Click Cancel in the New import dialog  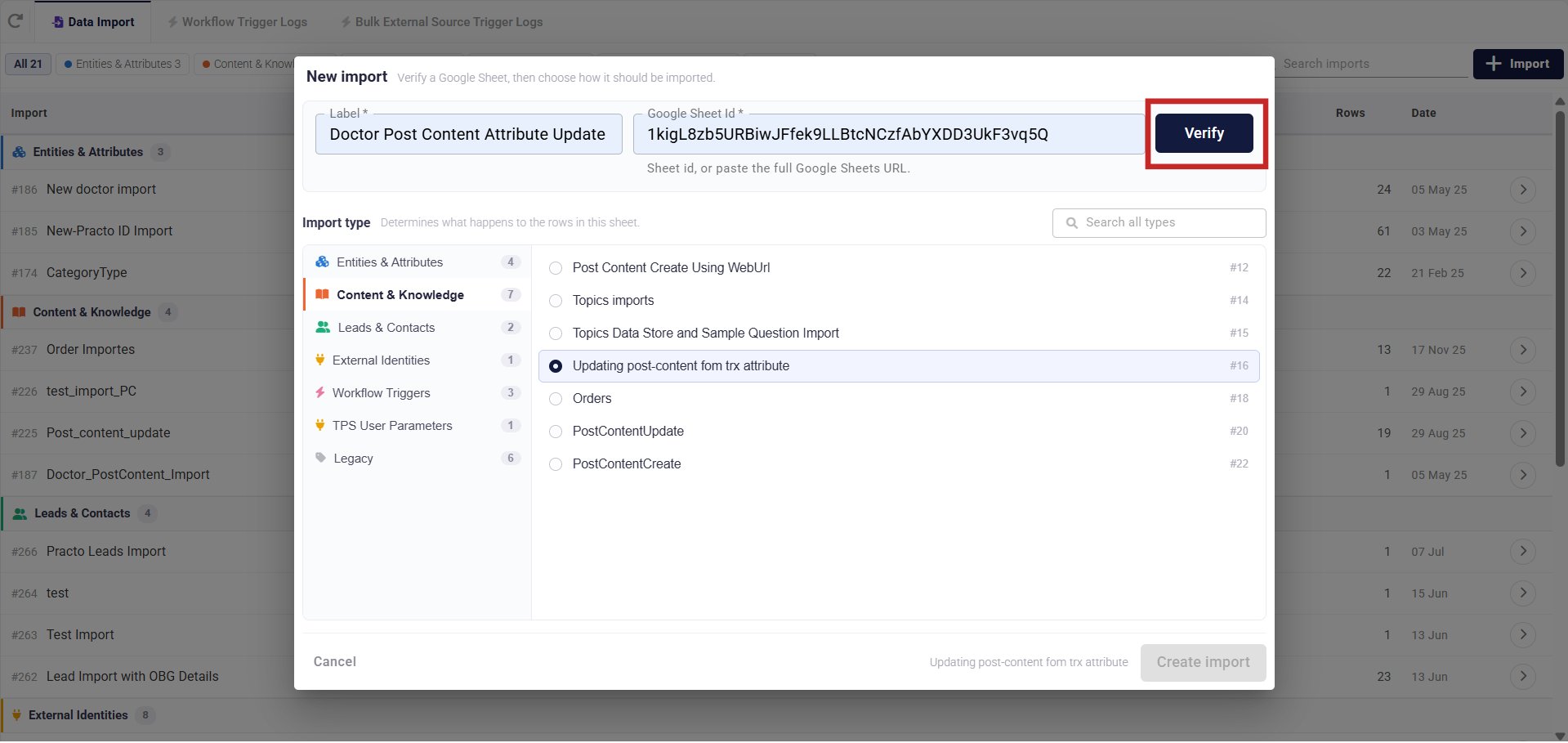(335, 662)
